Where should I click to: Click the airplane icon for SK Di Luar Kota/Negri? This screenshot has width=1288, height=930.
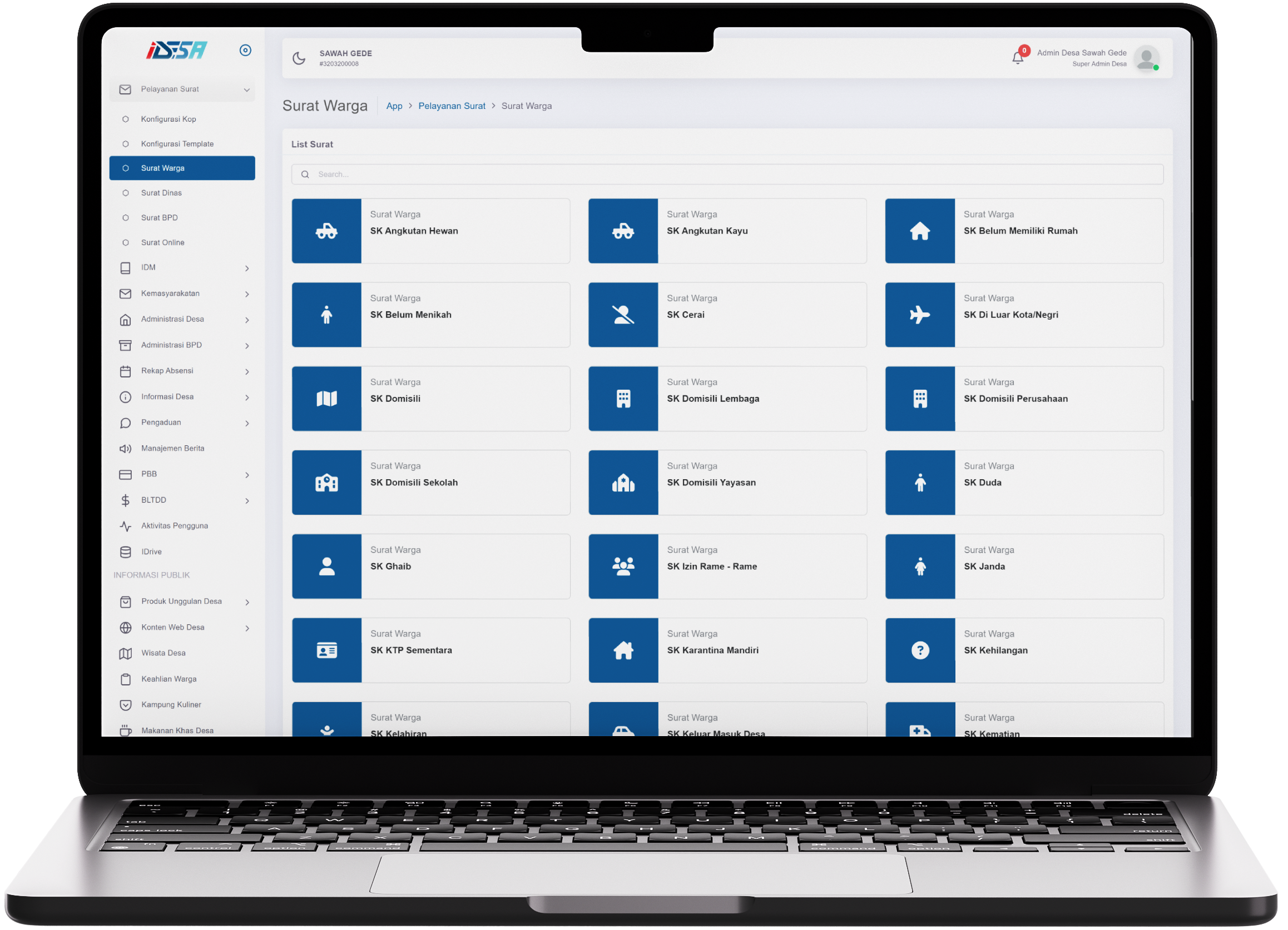point(920,315)
